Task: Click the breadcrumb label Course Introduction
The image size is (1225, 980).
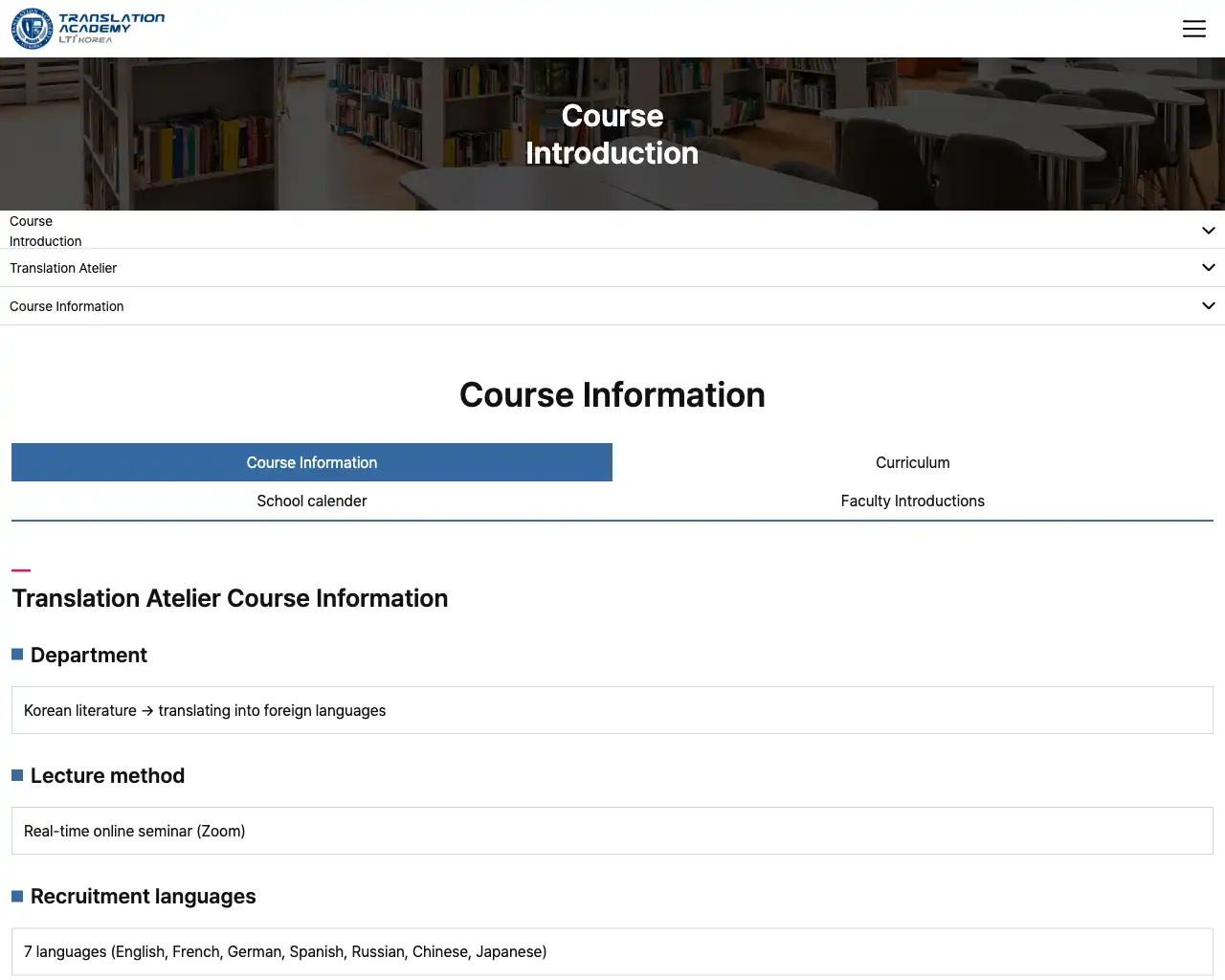Action: (46, 231)
